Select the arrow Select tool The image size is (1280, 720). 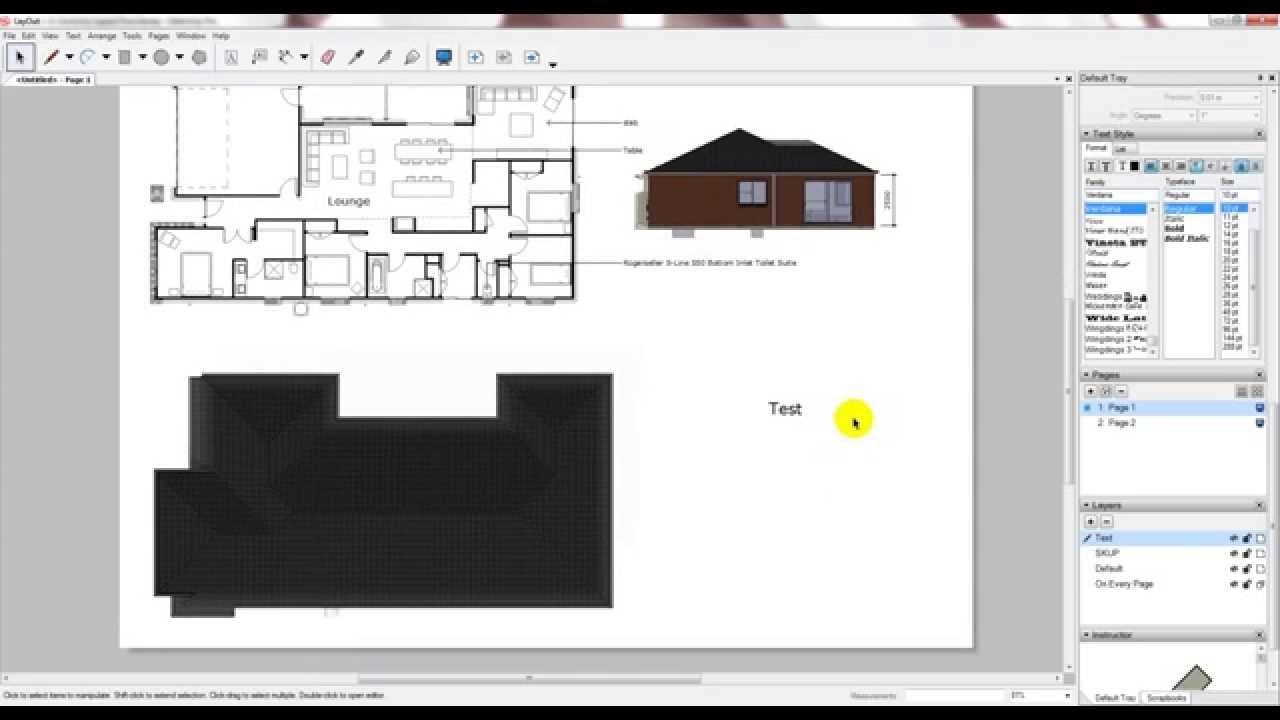[x=20, y=57]
